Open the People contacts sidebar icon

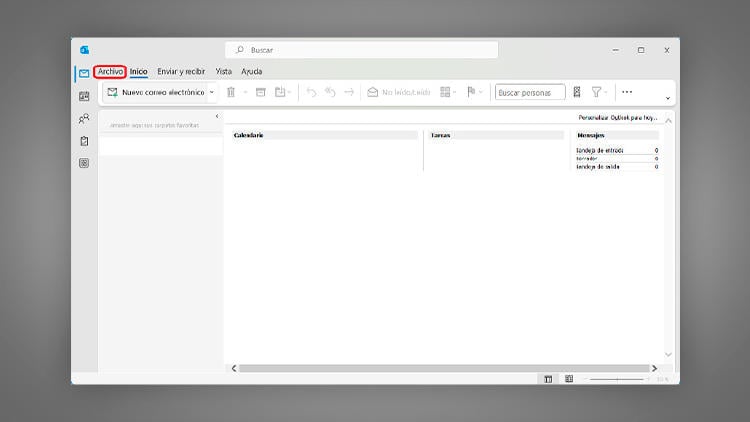(x=84, y=118)
